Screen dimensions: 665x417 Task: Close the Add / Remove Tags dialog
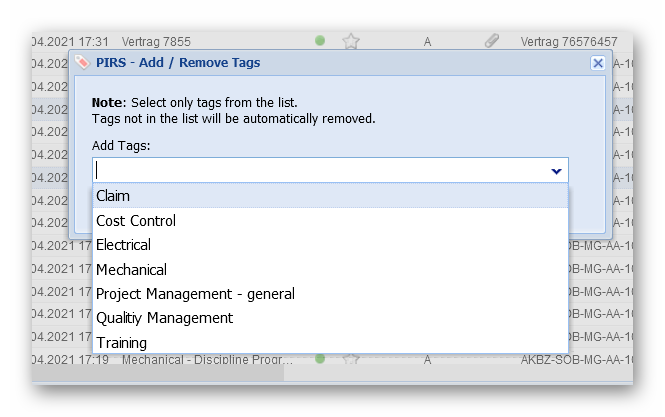[598, 62]
